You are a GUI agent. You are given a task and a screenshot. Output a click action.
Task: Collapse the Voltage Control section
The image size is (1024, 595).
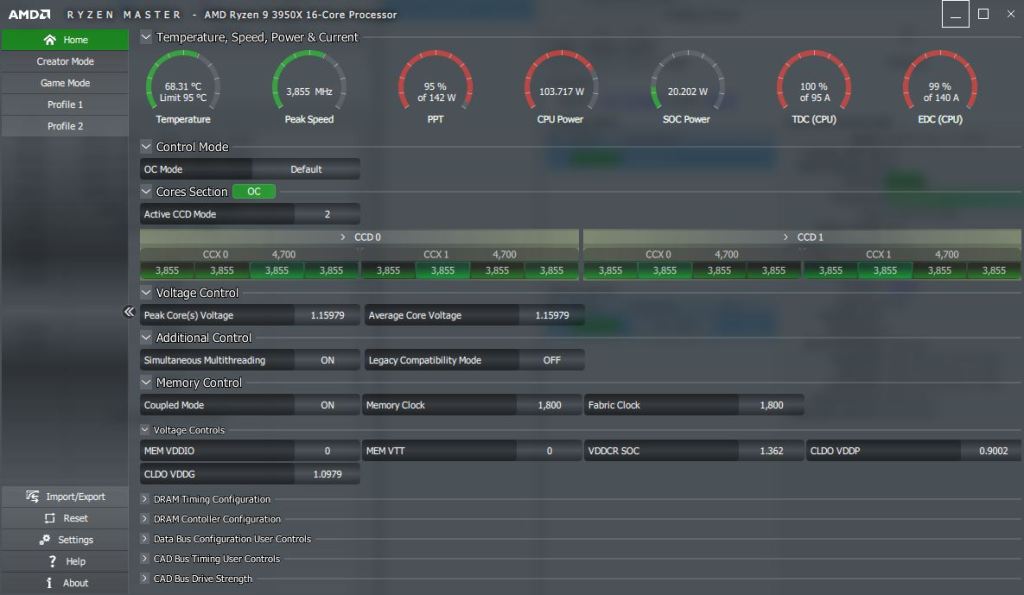click(147, 293)
